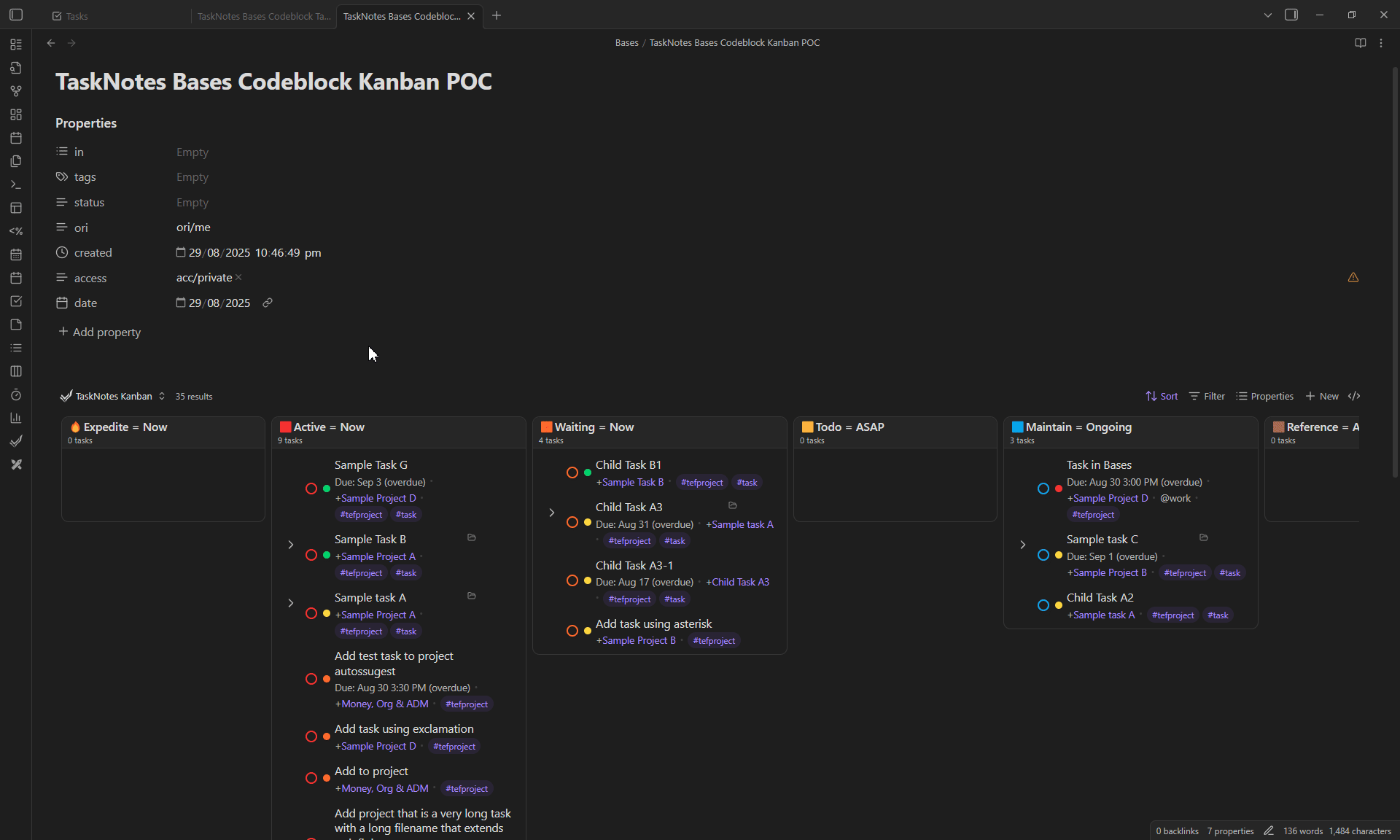Viewport: 1400px width, 840px height.
Task: Click the code view icon in Bases toolbar
Action: click(1354, 396)
